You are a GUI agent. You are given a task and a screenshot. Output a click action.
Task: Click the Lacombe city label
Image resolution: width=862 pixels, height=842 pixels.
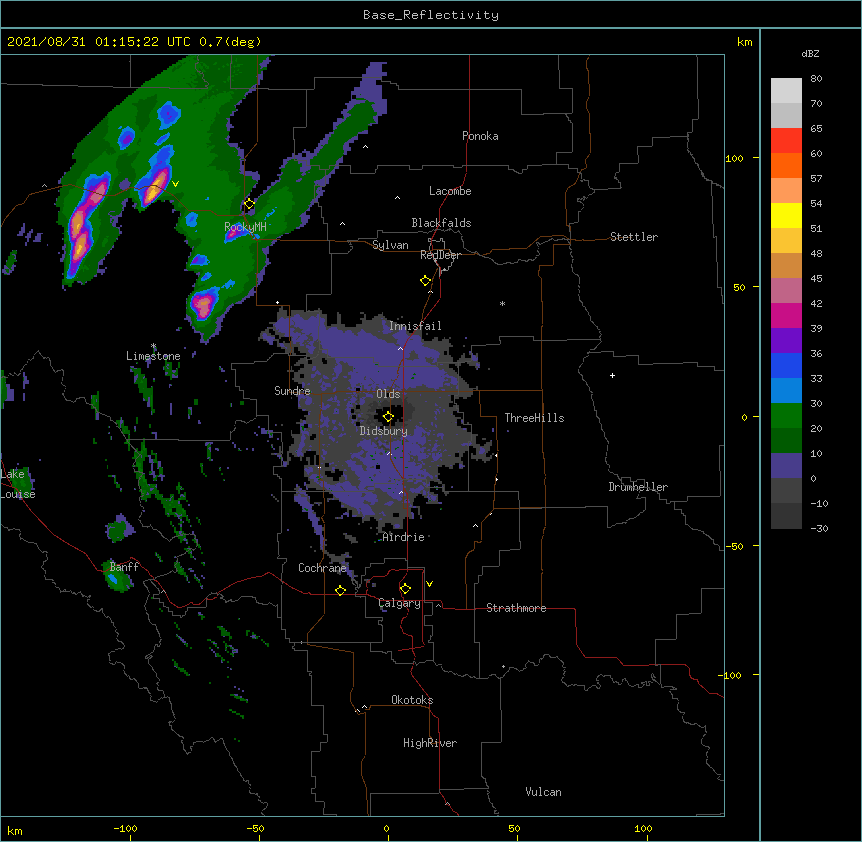point(450,191)
